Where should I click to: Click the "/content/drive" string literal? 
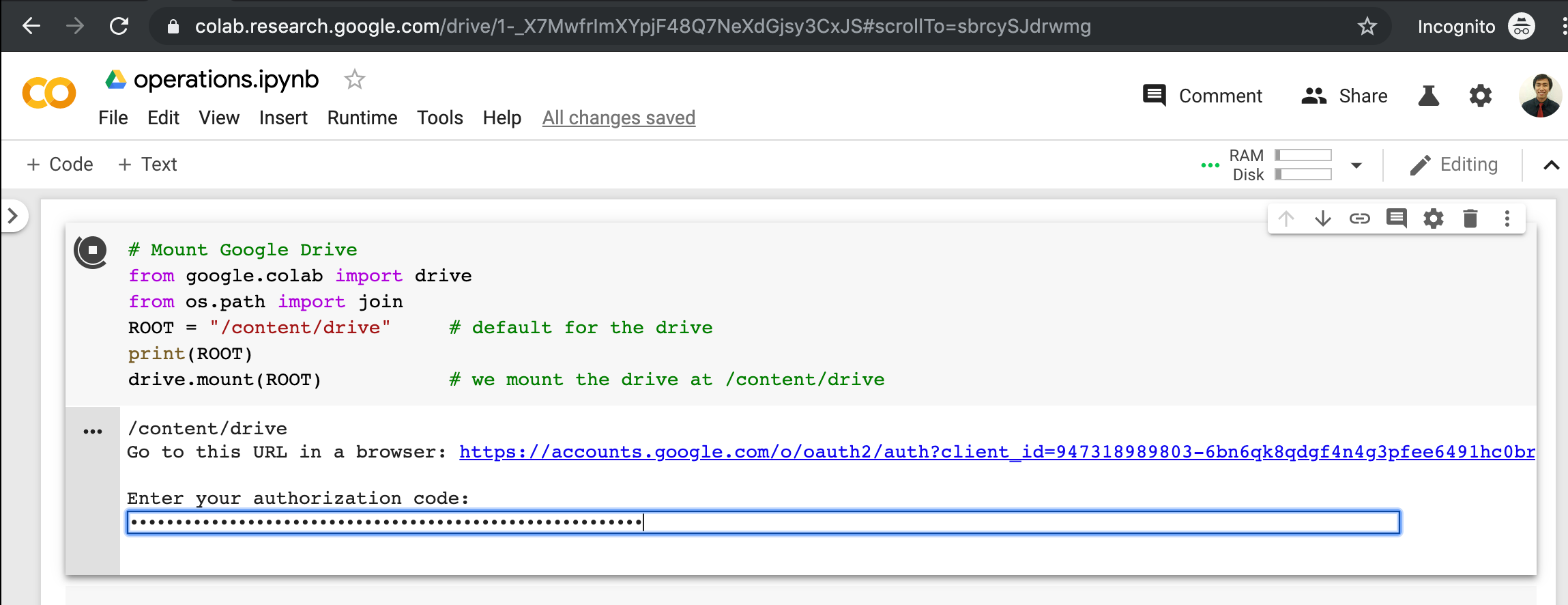(x=300, y=328)
